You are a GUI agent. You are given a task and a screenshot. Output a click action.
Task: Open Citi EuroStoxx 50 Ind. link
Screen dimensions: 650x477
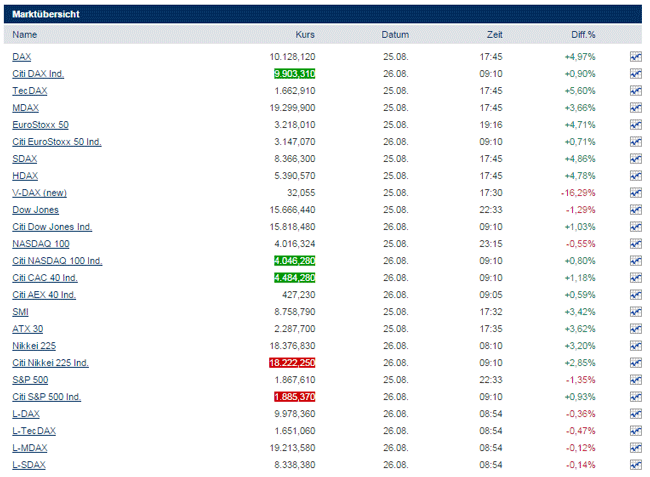57,142
